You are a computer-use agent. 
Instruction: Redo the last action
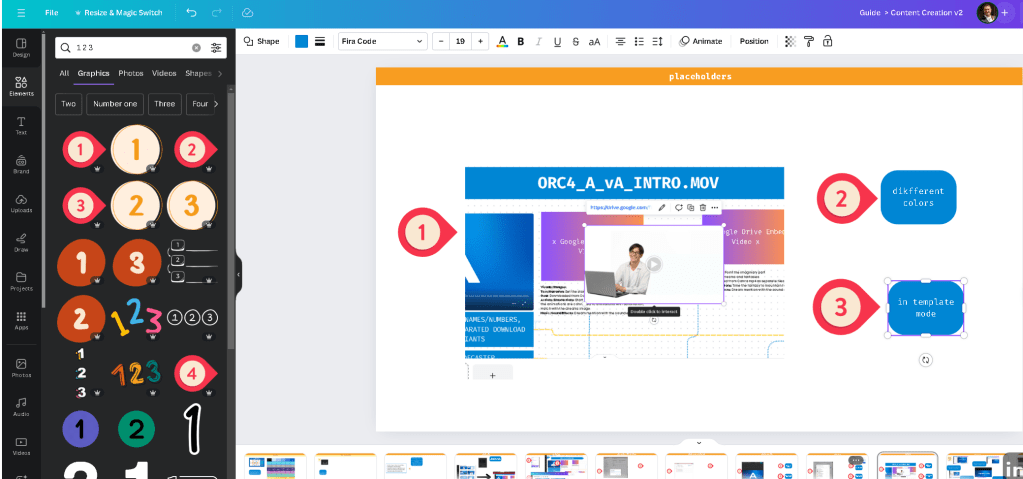tap(217, 12)
